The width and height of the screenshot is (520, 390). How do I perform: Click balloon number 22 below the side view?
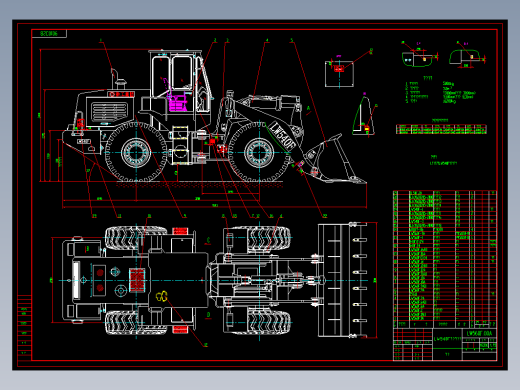click(x=325, y=216)
